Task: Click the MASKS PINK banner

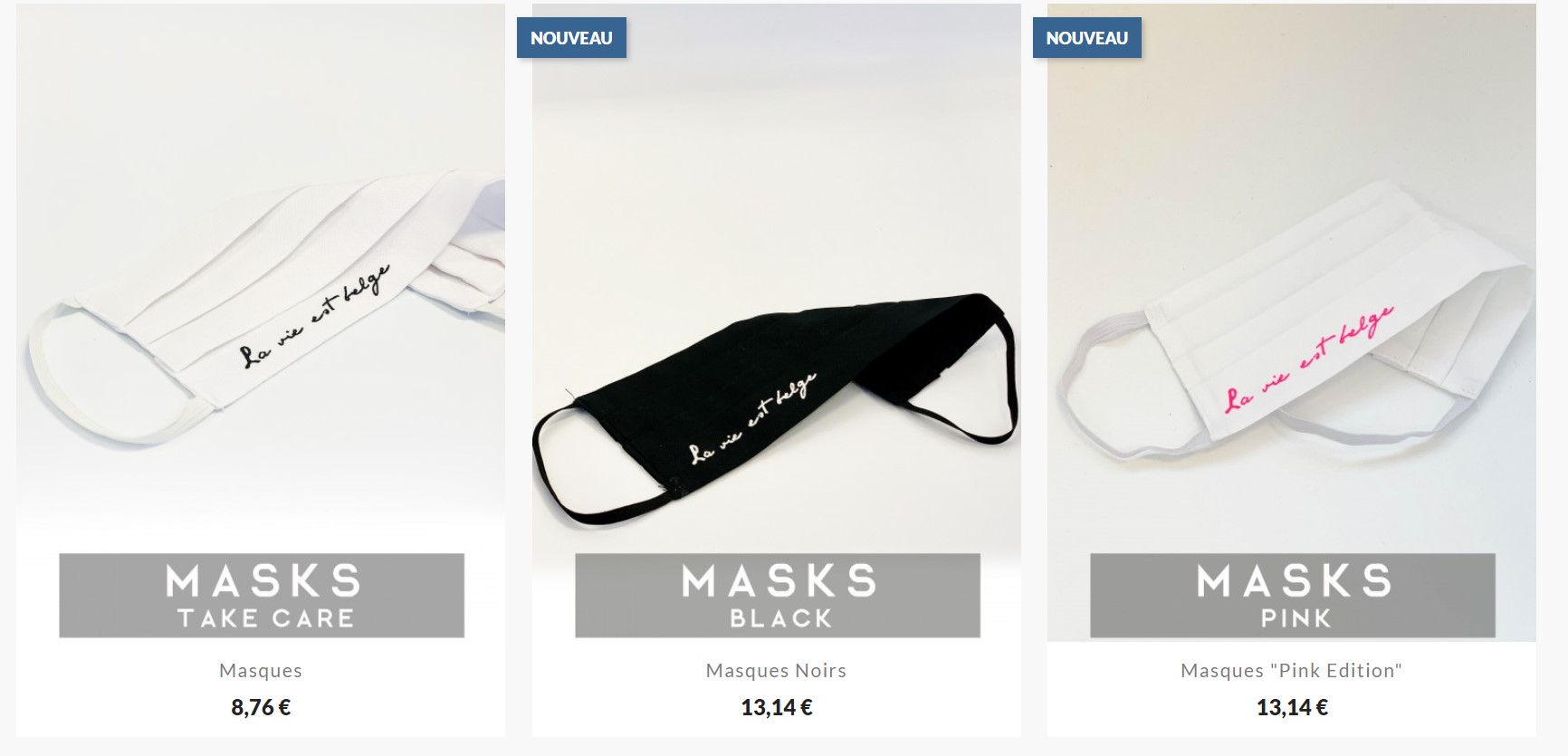Action: [1293, 596]
